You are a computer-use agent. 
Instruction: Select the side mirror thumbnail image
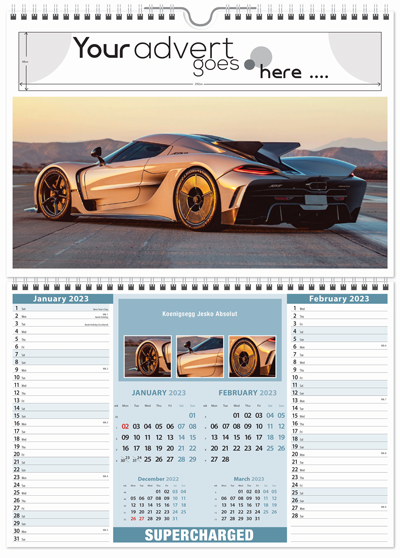(x=200, y=356)
